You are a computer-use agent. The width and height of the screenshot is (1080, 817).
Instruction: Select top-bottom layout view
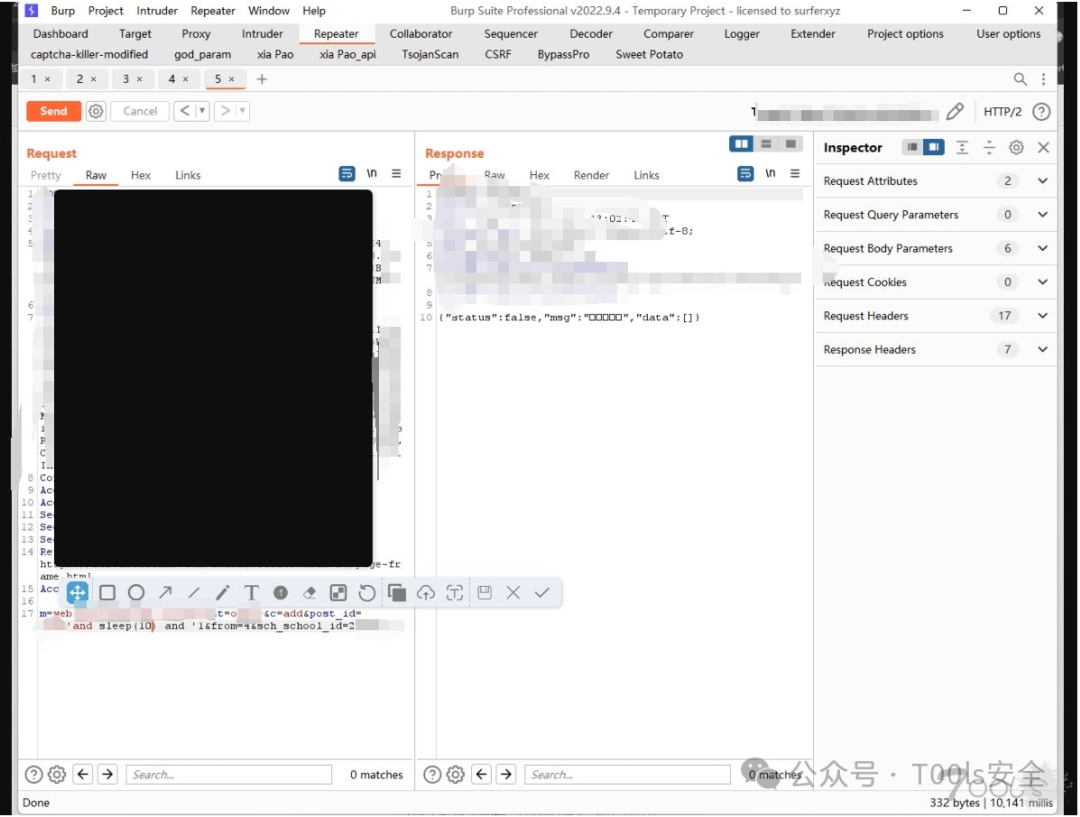pyautogui.click(x=766, y=144)
